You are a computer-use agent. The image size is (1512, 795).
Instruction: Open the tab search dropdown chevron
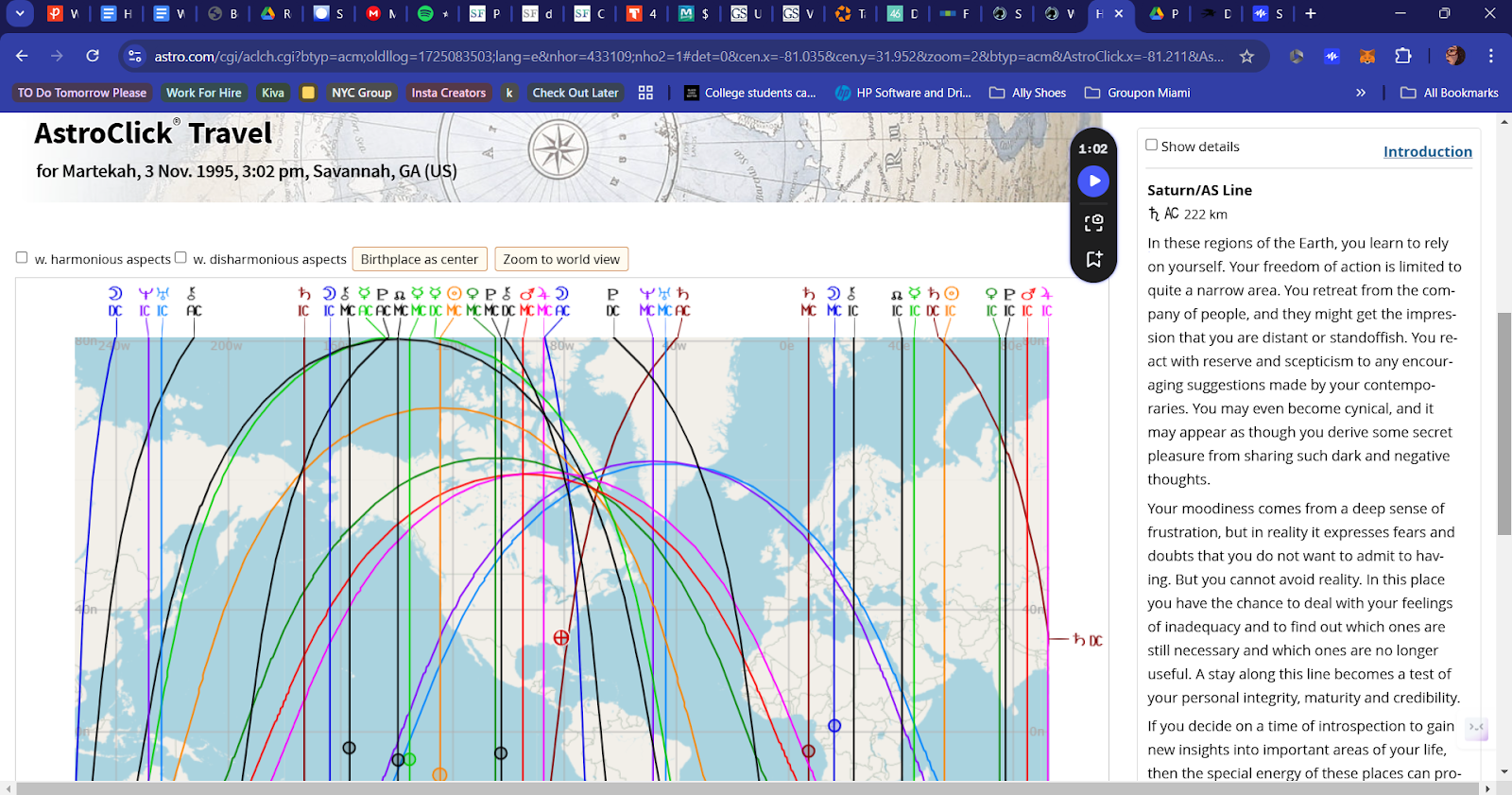point(19,13)
